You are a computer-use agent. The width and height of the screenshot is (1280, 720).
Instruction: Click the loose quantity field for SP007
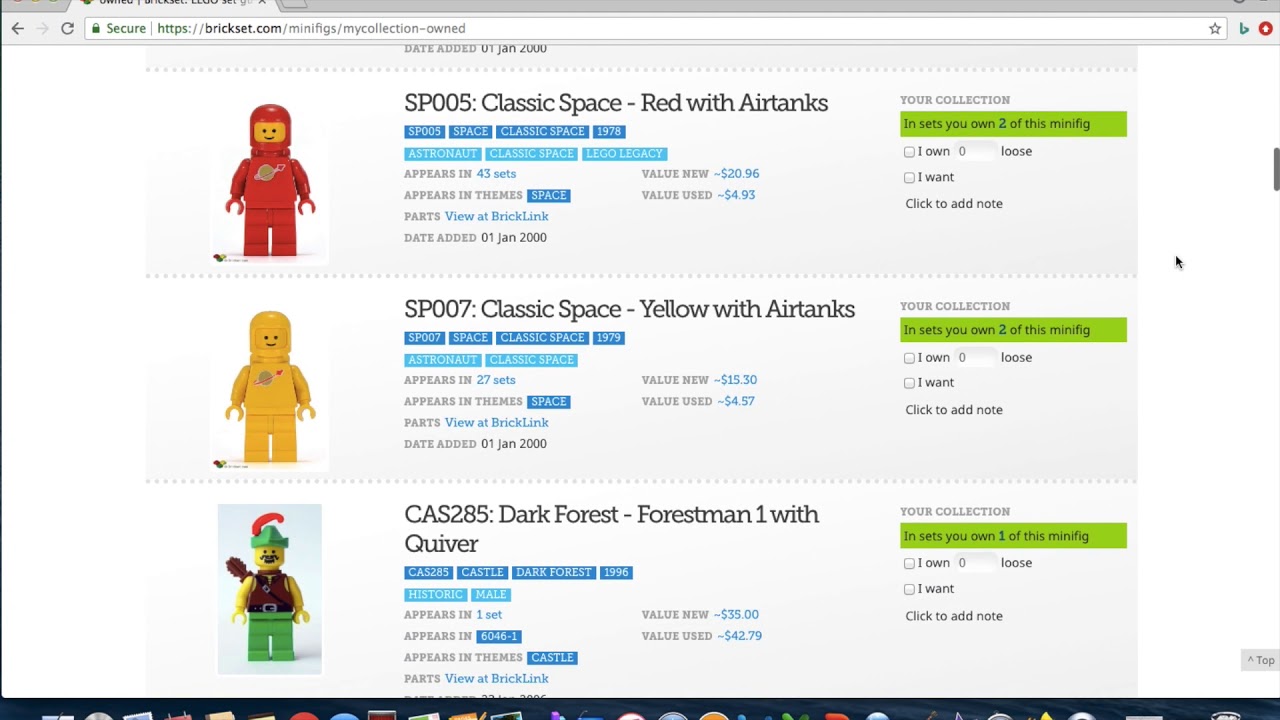pyautogui.click(x=975, y=357)
